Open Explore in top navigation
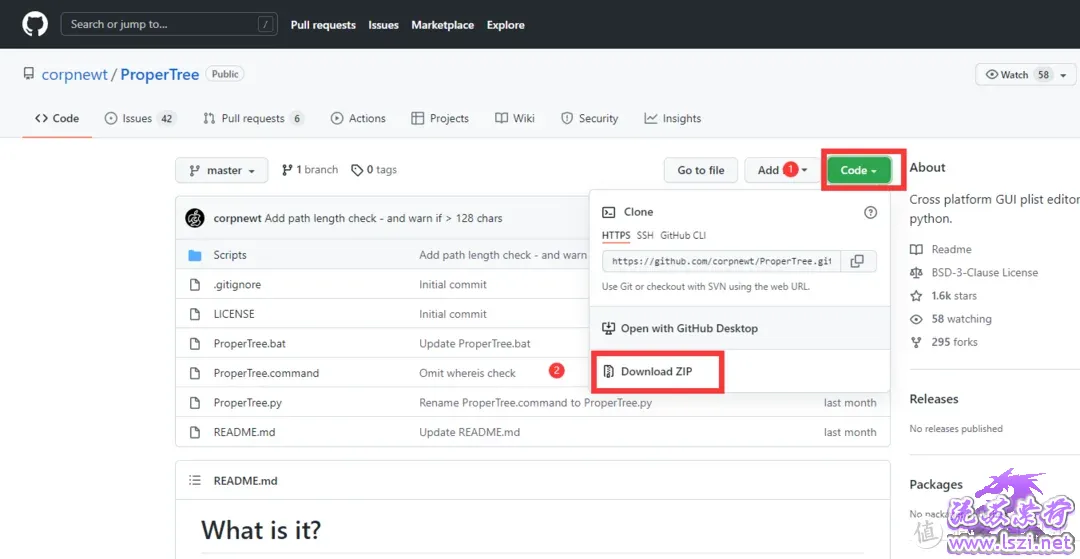The image size is (1080, 559). point(506,25)
